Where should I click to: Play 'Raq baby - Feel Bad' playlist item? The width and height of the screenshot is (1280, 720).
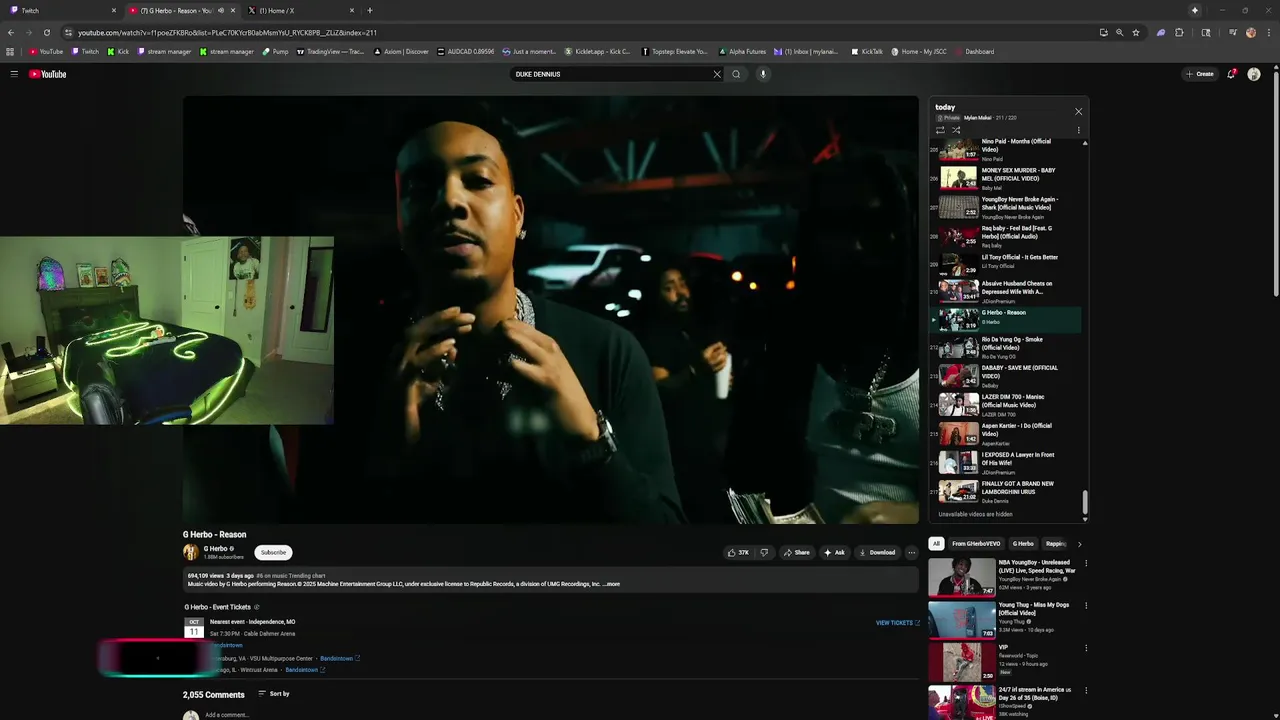click(x=1005, y=236)
